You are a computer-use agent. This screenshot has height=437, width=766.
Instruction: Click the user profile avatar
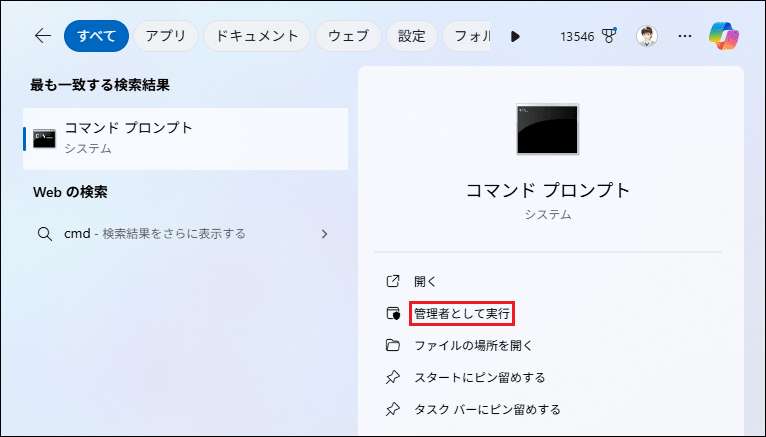[x=647, y=36]
